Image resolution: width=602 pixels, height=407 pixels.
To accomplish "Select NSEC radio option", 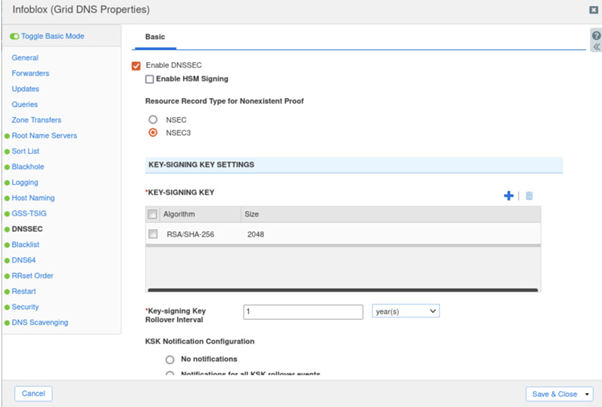I will [x=153, y=119].
